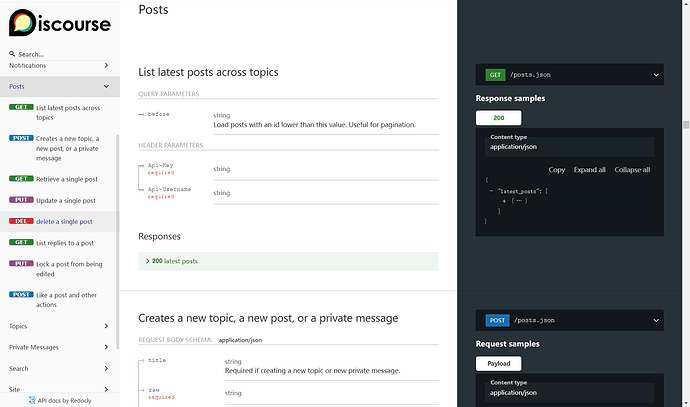Expand the Private Messages sidebar section
Image resolution: width=690 pixels, height=407 pixels.
[x=59, y=347]
